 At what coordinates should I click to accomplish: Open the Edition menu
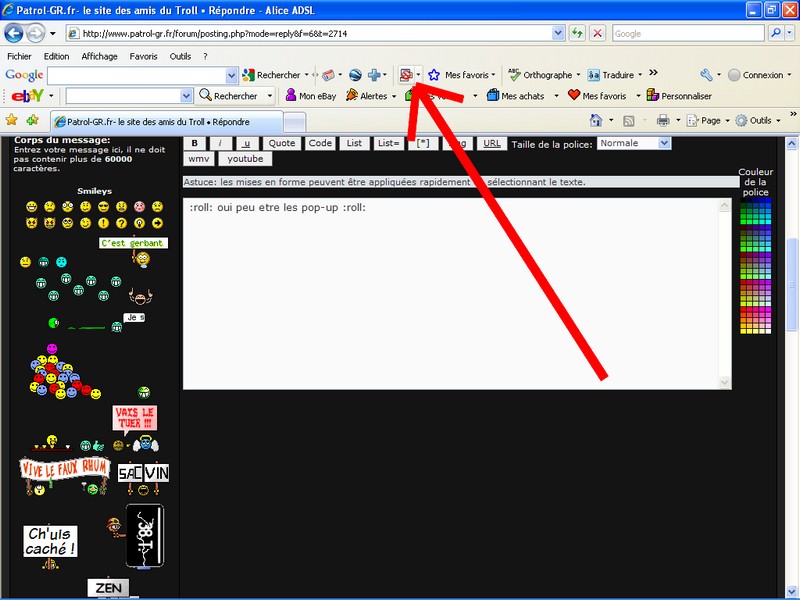coord(56,56)
